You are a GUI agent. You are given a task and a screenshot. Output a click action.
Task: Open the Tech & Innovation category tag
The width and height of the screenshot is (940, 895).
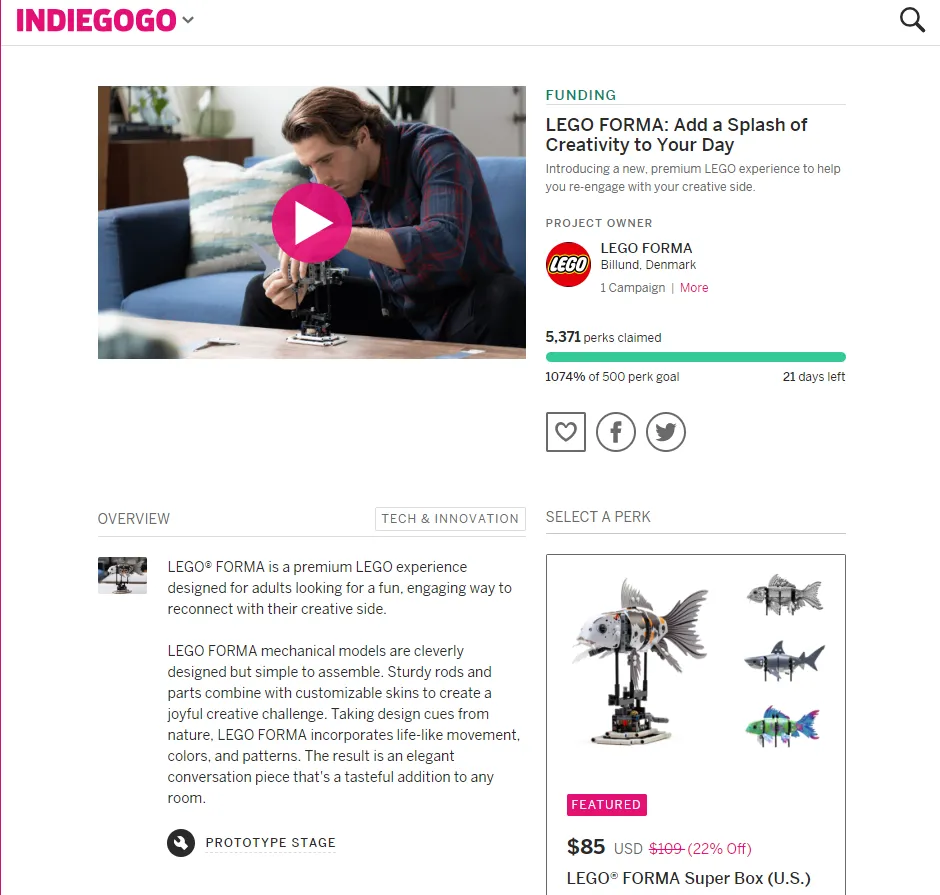(x=450, y=519)
